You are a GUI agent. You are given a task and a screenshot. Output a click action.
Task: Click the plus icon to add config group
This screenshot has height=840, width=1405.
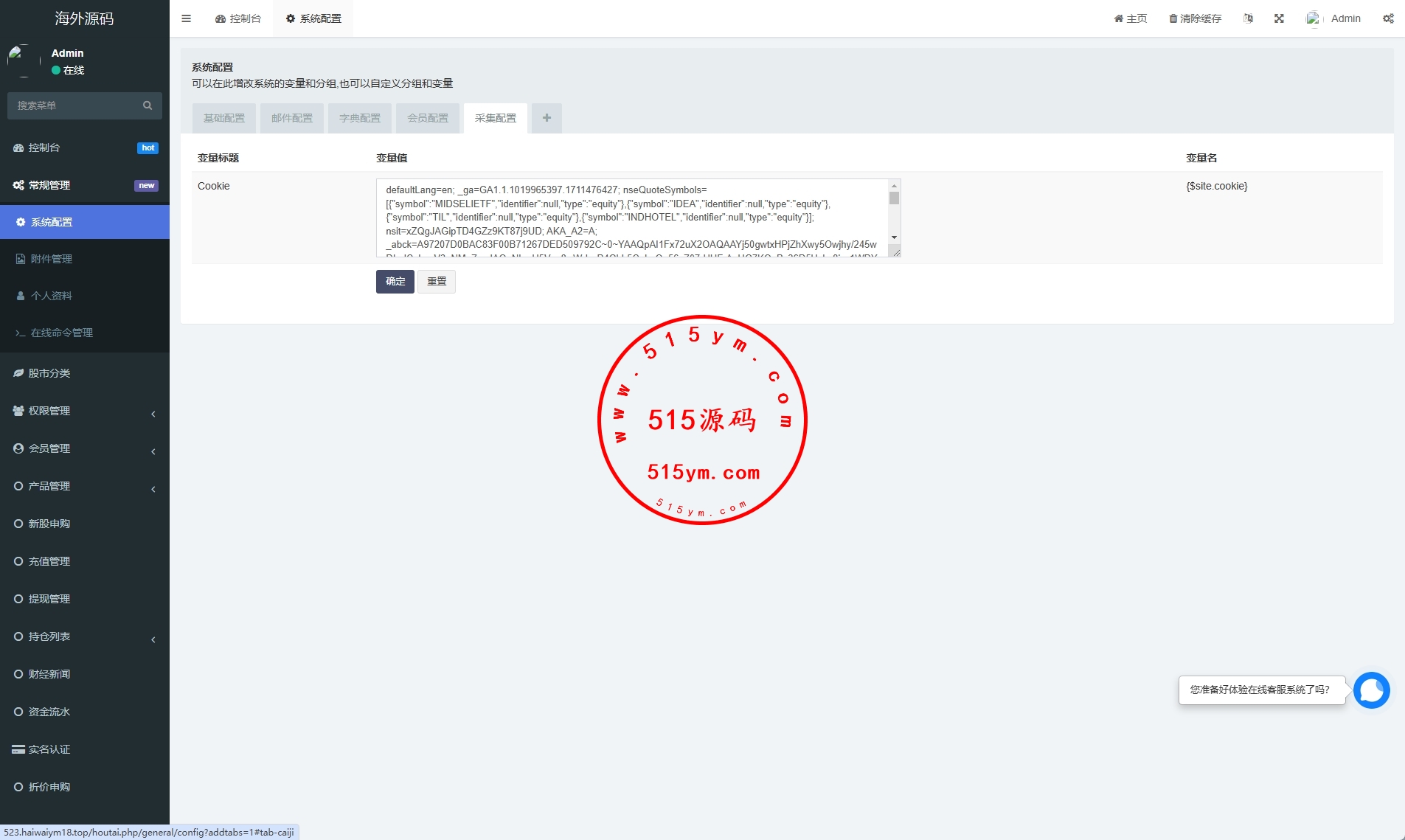point(547,118)
